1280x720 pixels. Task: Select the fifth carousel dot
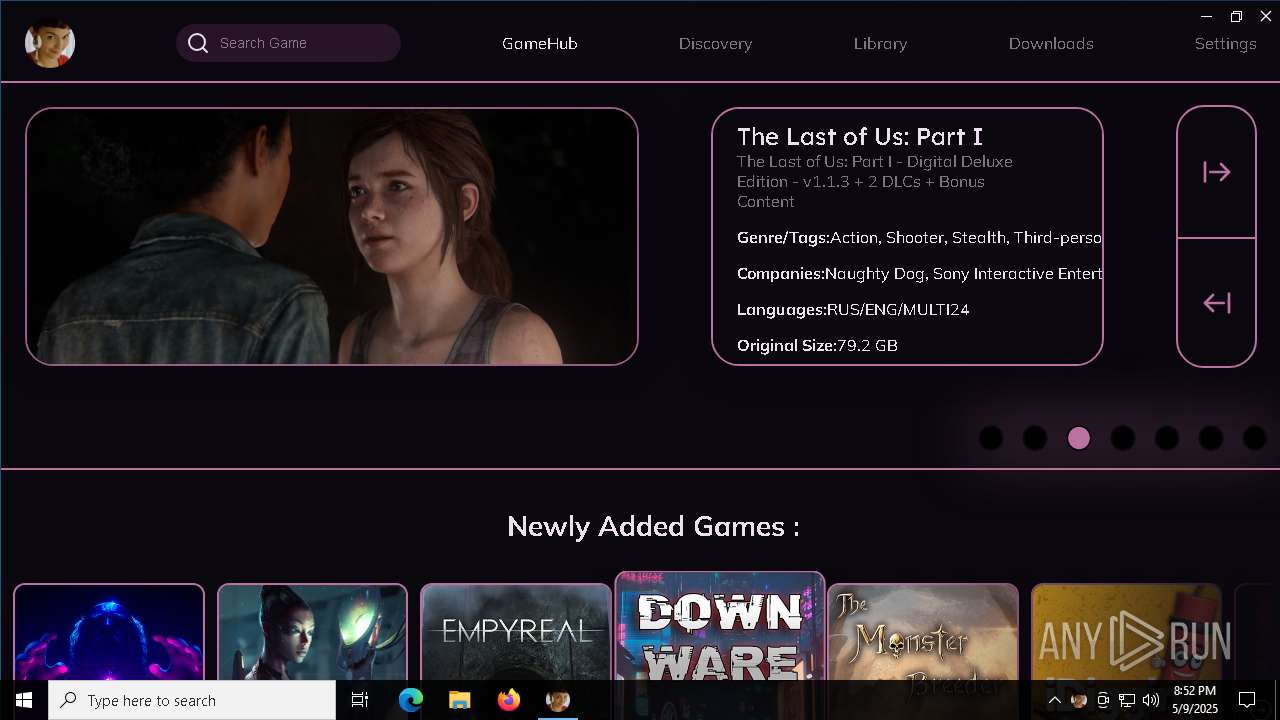(x=1167, y=438)
